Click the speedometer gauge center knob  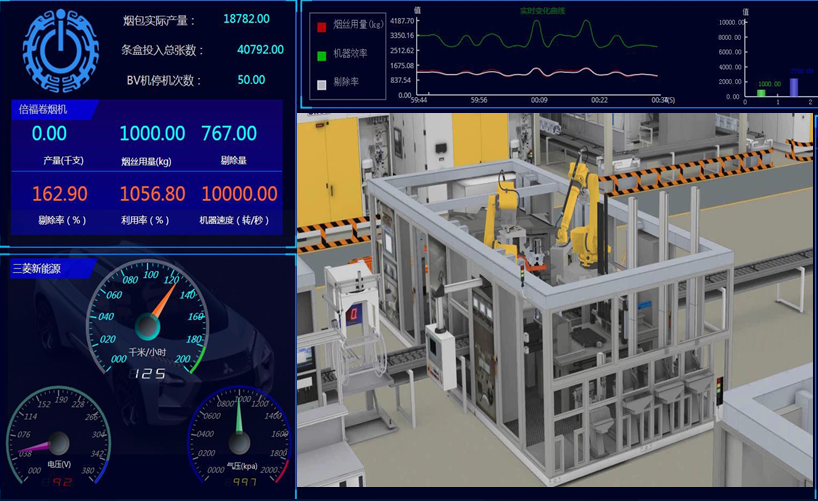point(147,325)
